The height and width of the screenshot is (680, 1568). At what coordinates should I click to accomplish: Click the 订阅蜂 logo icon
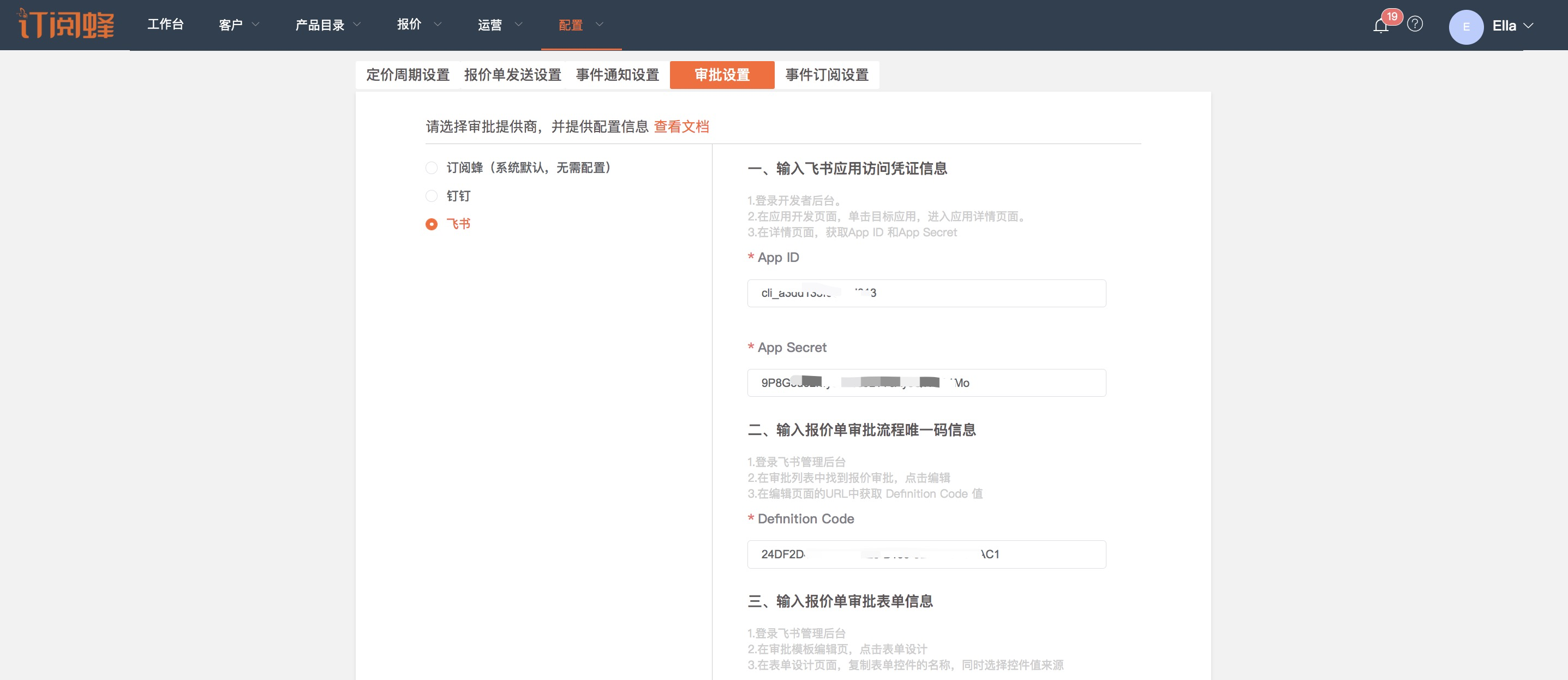(65, 25)
